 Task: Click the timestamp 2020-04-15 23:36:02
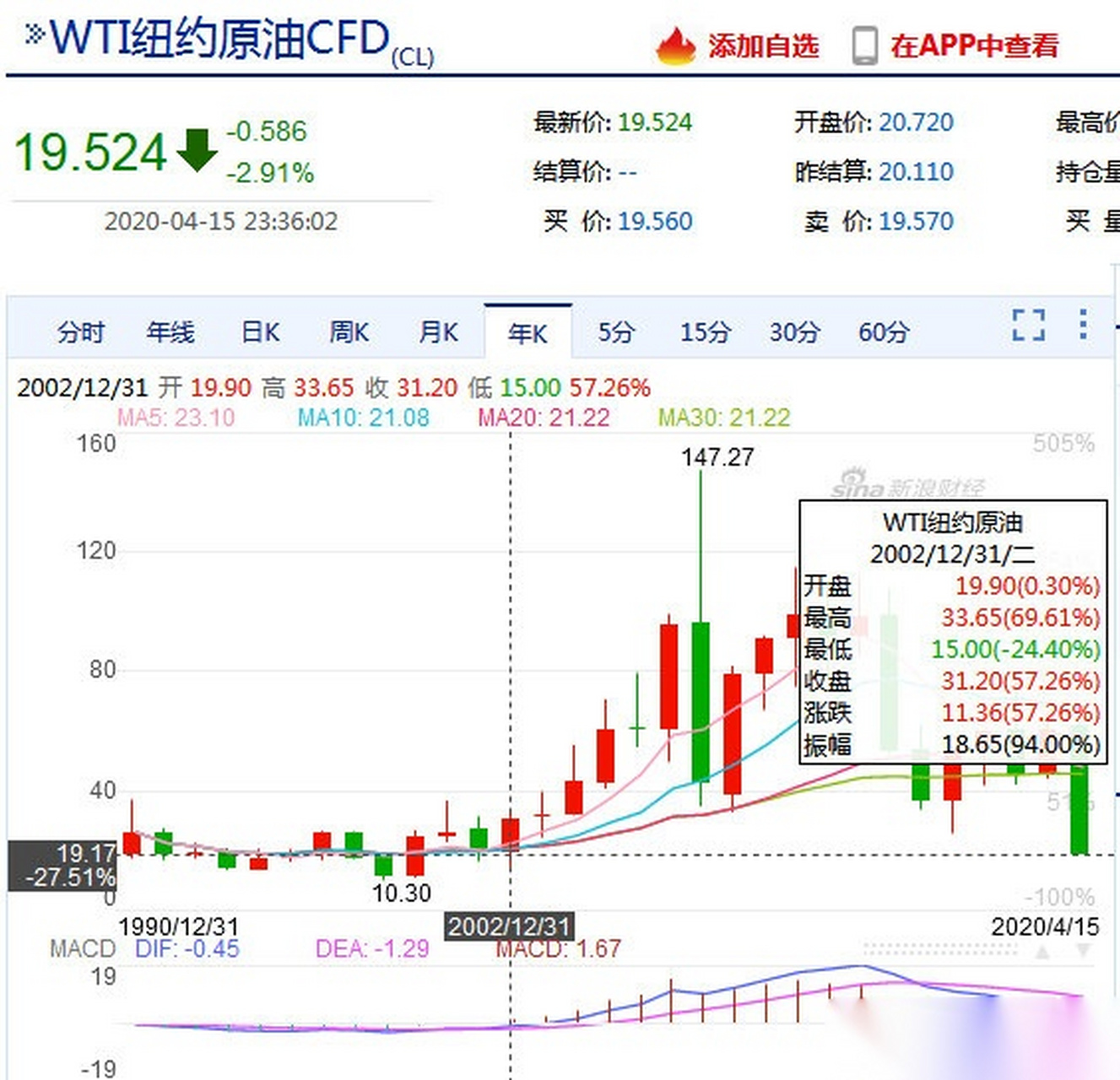point(220,221)
